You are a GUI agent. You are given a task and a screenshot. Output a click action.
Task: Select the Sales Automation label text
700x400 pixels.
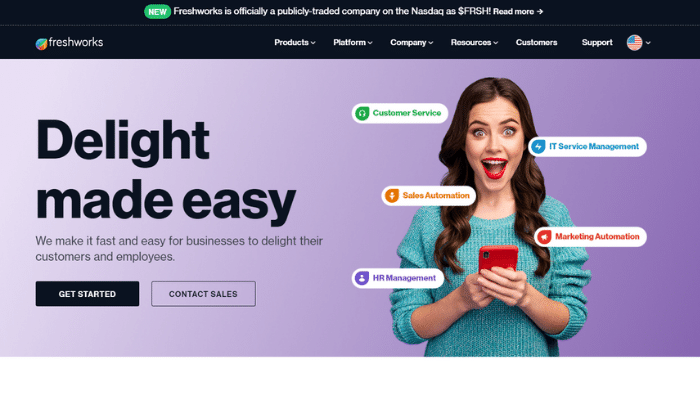(x=436, y=196)
